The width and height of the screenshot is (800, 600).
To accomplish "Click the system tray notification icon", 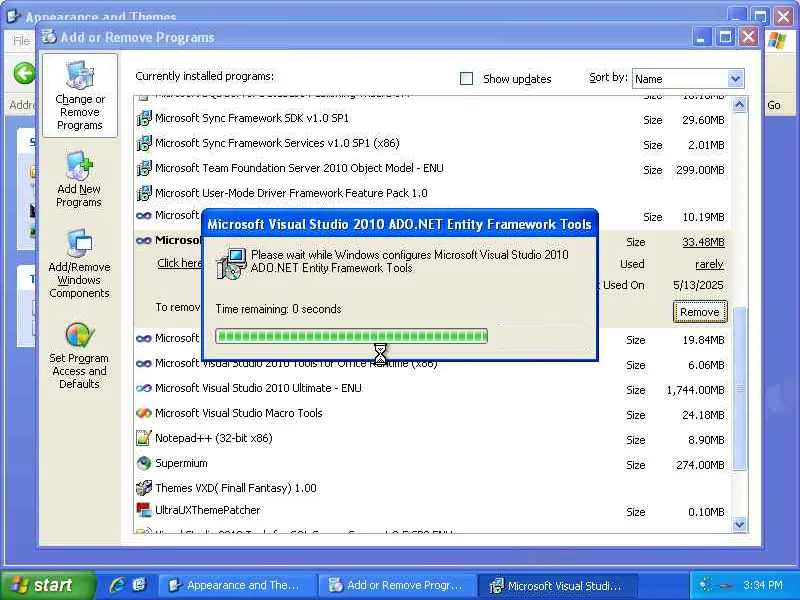I will 706,585.
